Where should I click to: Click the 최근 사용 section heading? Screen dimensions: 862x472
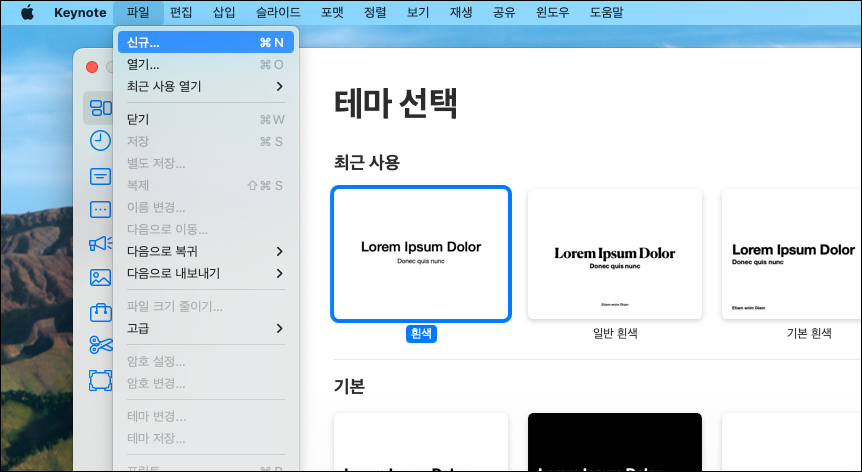367,163
